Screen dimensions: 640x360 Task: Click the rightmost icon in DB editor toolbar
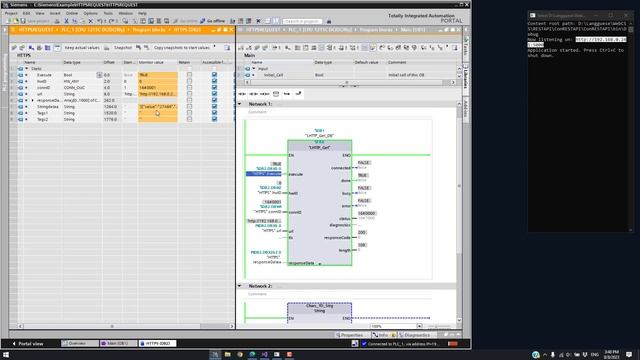[x=227, y=48]
